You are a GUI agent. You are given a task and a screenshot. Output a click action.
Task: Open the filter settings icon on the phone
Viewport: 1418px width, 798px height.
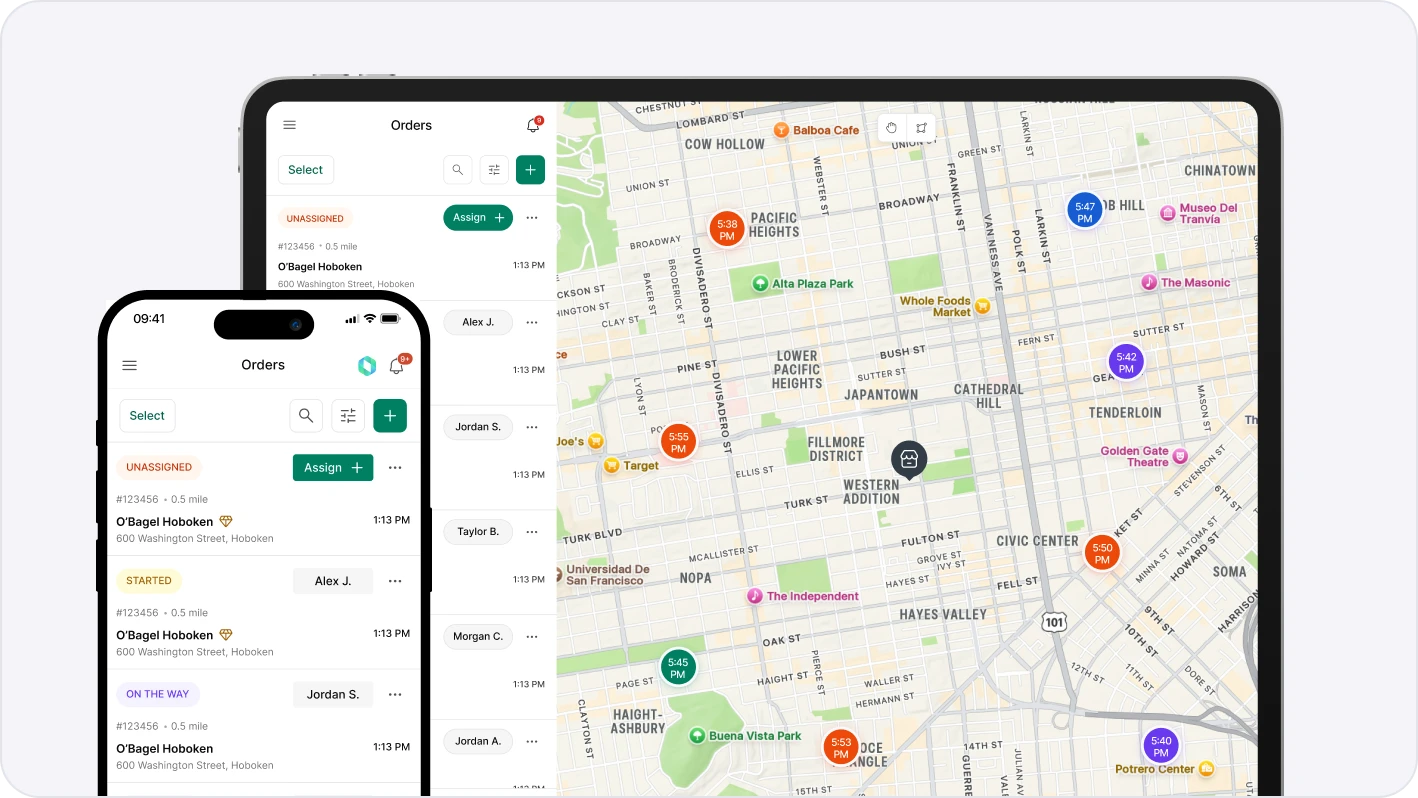(x=348, y=416)
